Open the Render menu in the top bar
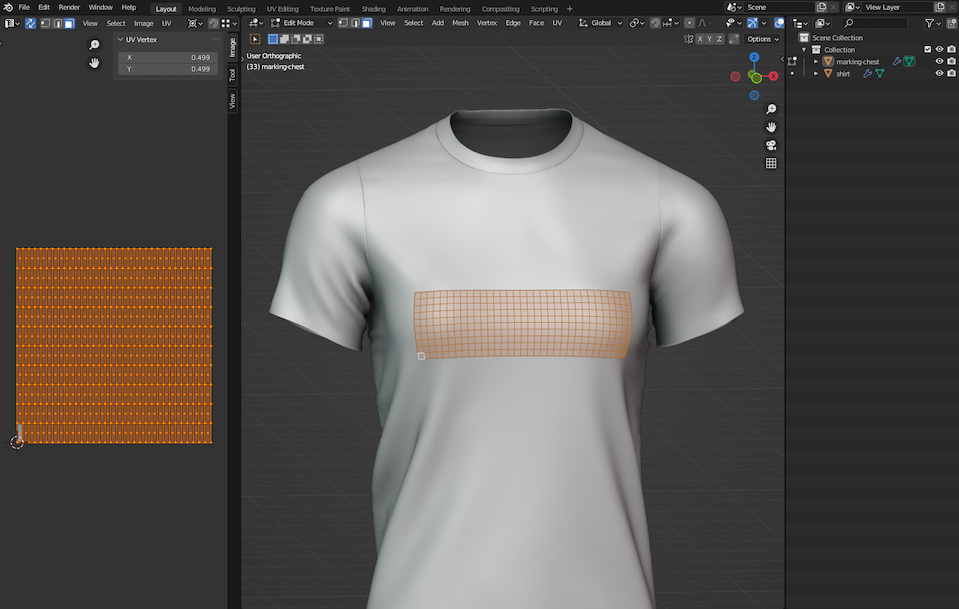Screen dimensions: 959x609 pos(68,7)
